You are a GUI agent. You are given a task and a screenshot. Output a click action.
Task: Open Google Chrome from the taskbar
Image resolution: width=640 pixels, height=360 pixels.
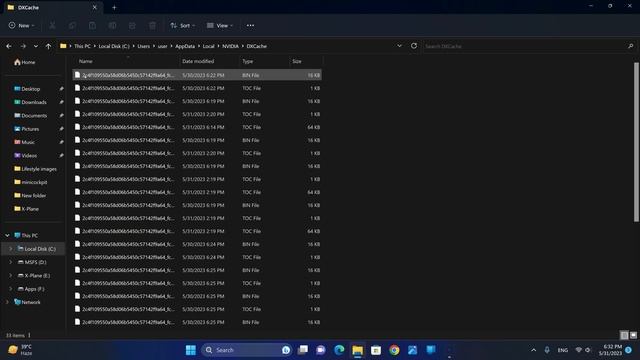point(394,350)
